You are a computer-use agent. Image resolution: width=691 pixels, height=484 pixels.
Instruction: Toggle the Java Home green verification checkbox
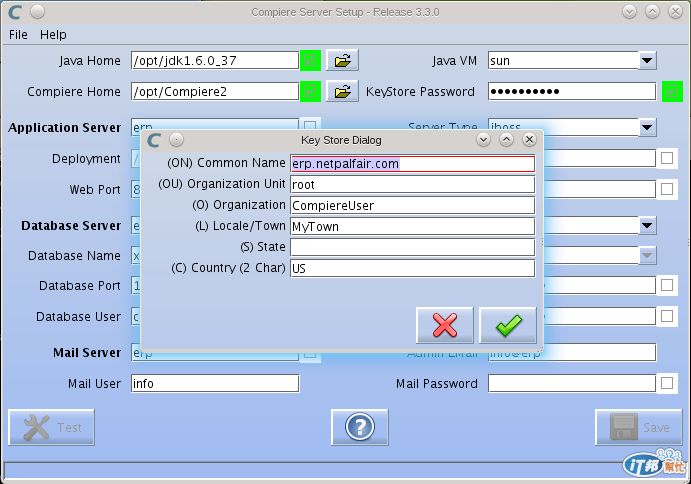[310, 60]
